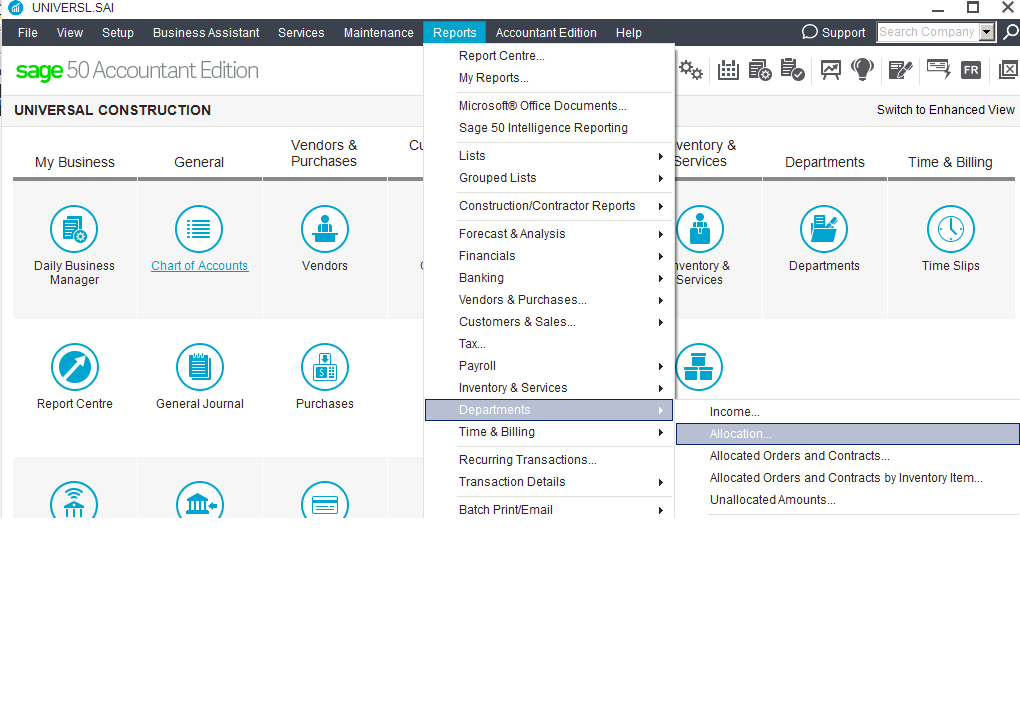The height and width of the screenshot is (728, 1020).
Task: Click Switch to Enhanced View
Action: (x=945, y=110)
